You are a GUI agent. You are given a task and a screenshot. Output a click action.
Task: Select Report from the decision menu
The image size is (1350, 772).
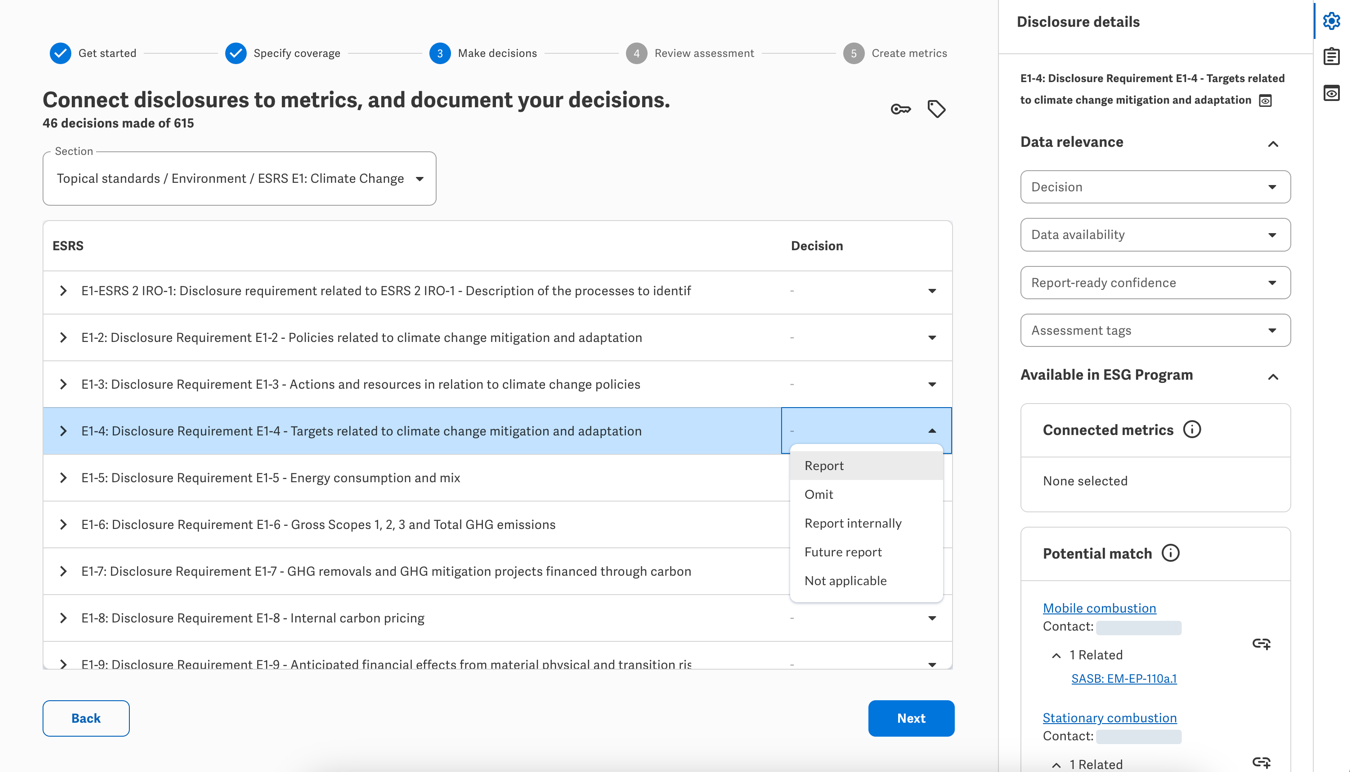(824, 466)
